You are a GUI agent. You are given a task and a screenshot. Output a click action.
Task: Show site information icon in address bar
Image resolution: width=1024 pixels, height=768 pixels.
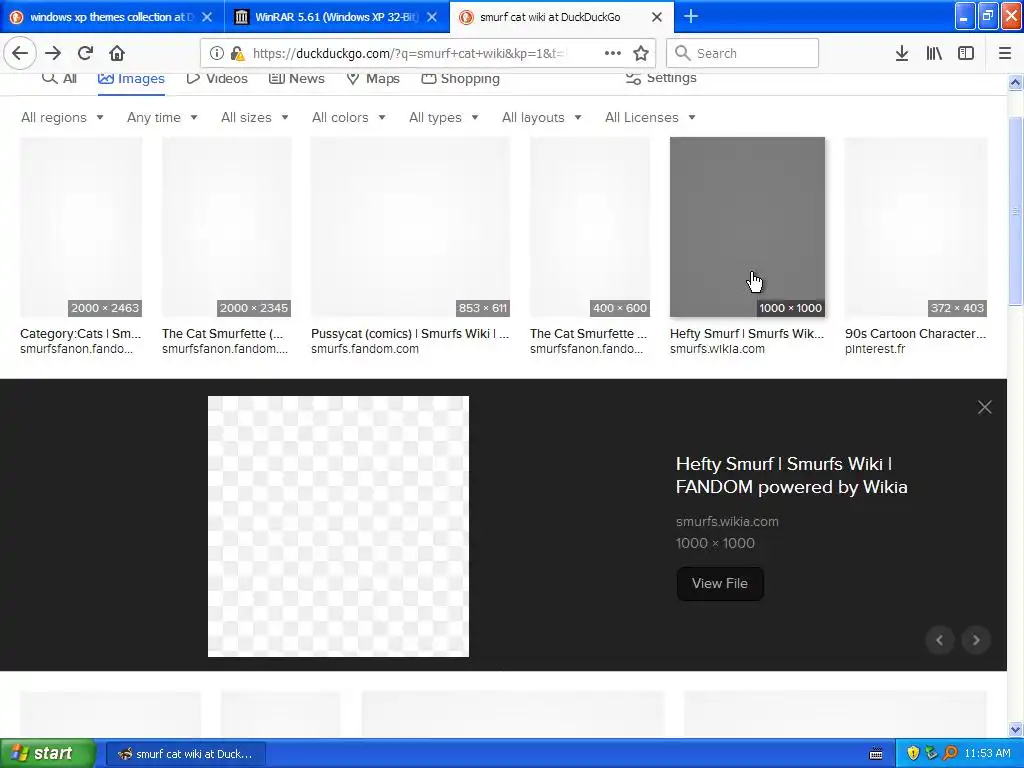pos(216,54)
